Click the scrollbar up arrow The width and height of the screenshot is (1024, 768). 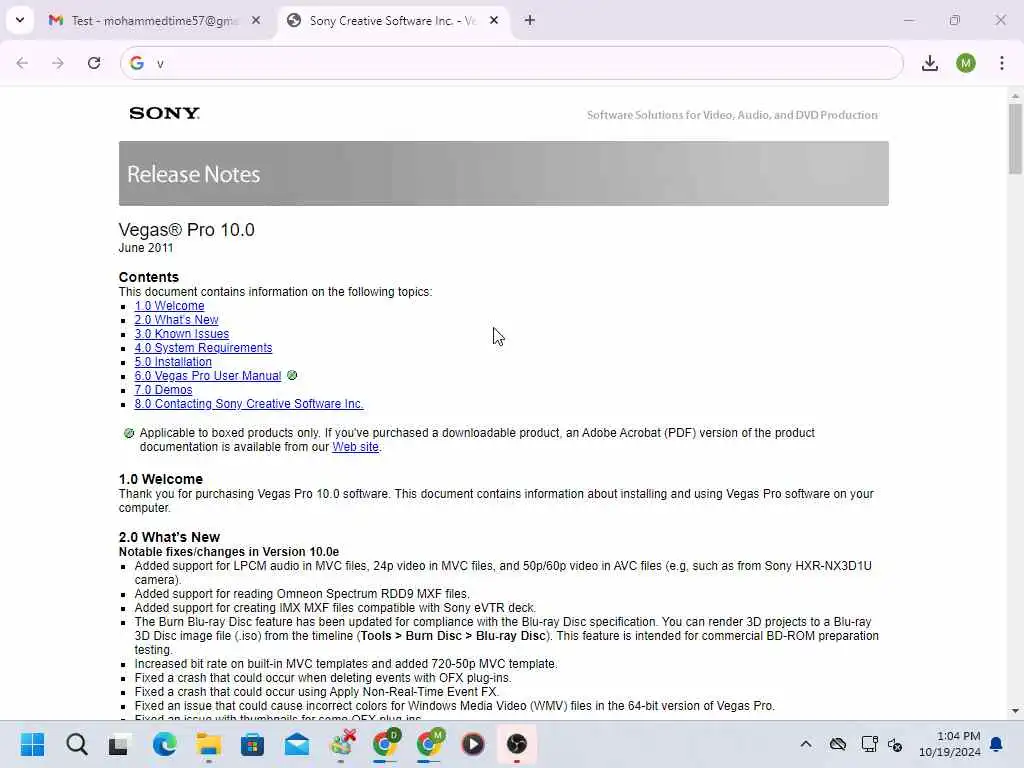click(1015, 96)
